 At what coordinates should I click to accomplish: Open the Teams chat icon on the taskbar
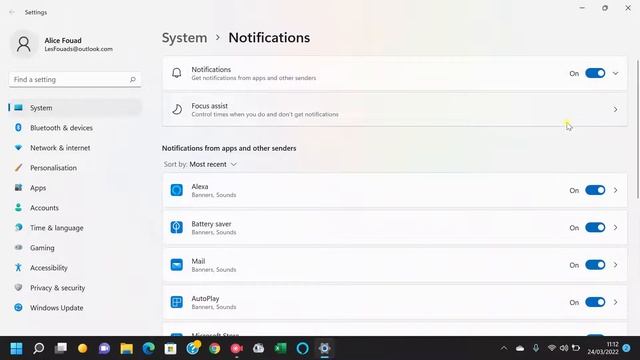[x=104, y=348]
